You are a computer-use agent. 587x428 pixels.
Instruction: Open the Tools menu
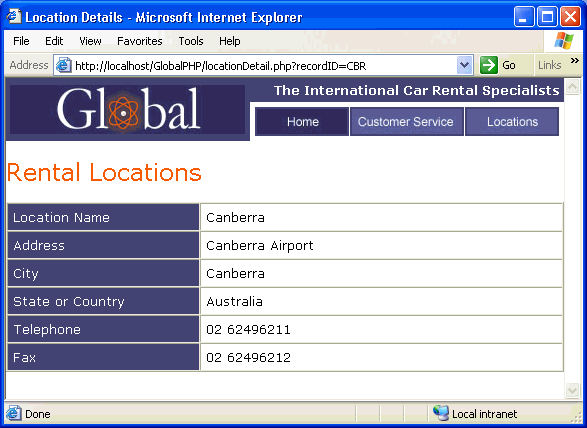(x=191, y=41)
